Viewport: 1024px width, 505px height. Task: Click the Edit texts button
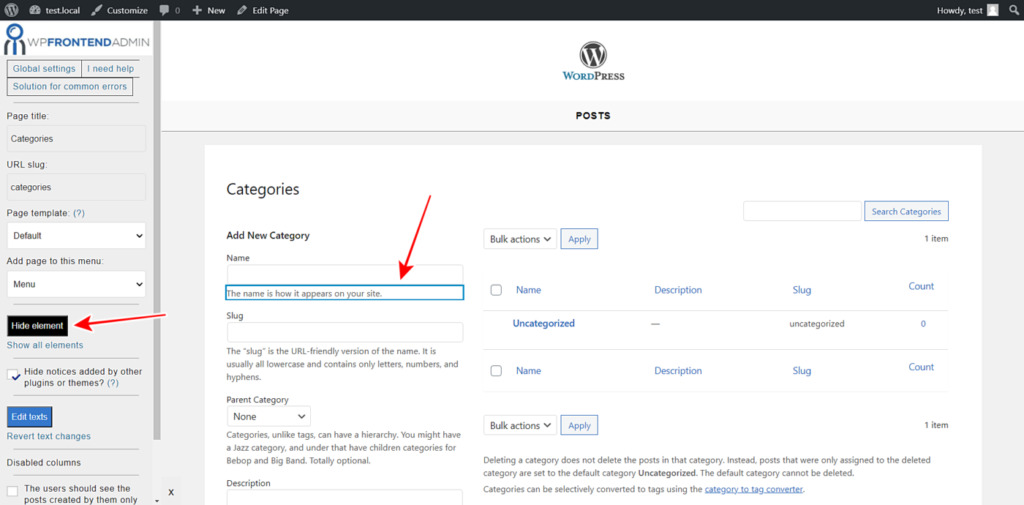[x=29, y=417]
